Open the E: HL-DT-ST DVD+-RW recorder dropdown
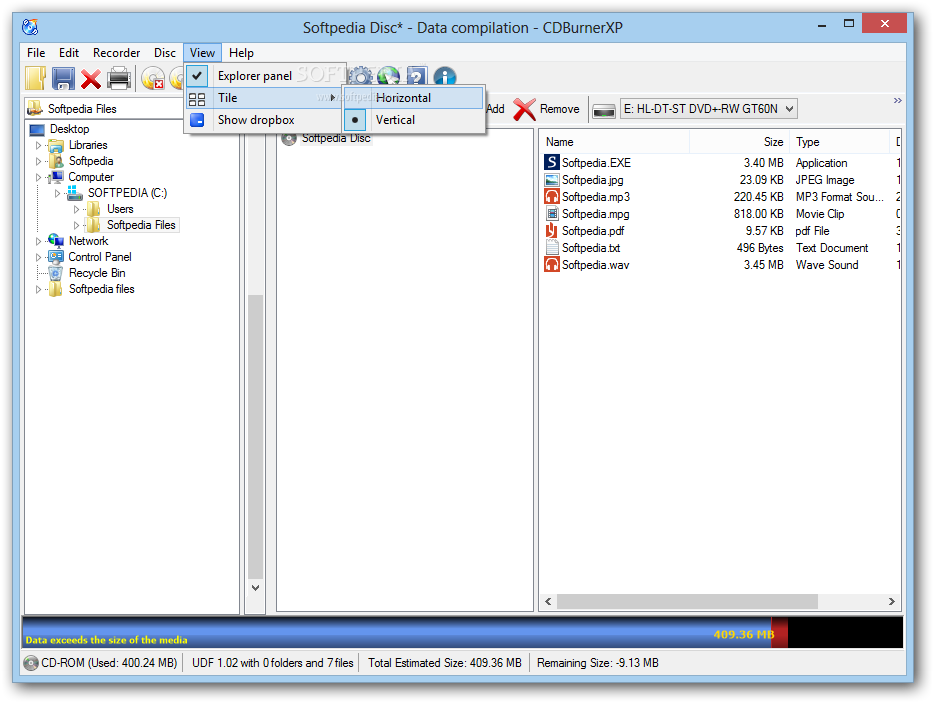 coord(708,109)
